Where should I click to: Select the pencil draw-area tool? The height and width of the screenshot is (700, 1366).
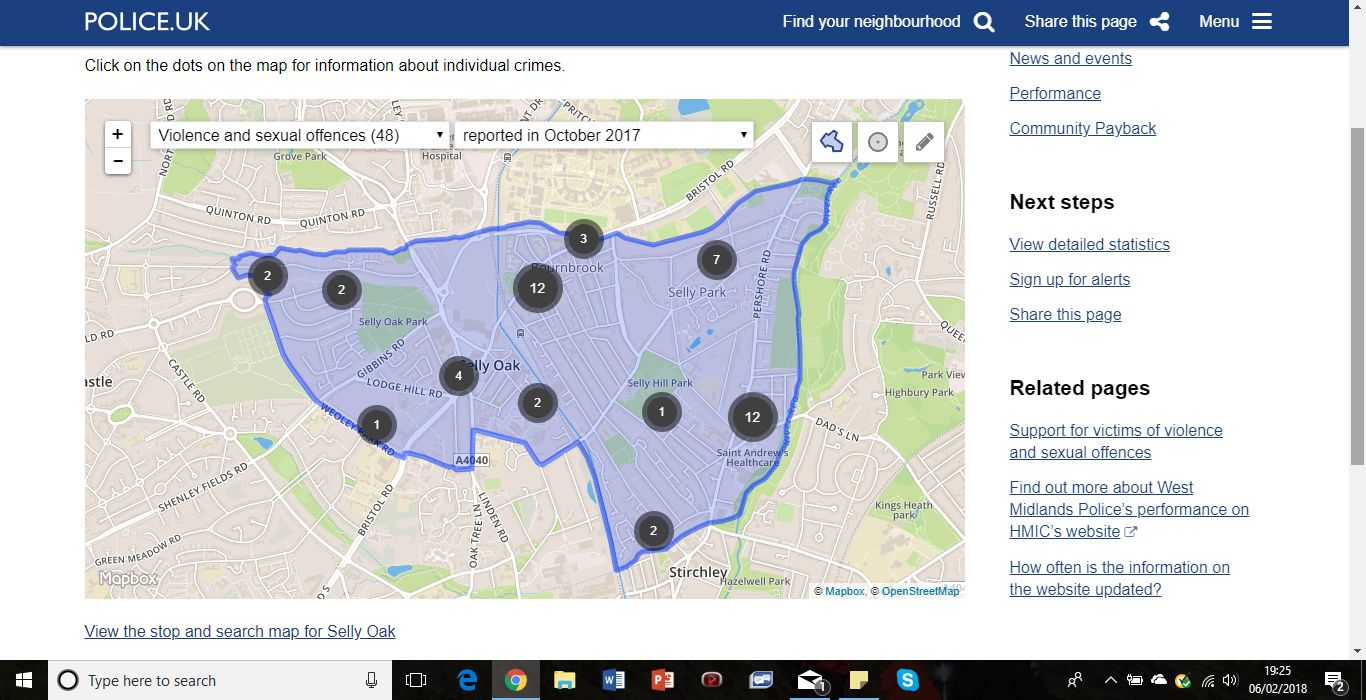(924, 142)
